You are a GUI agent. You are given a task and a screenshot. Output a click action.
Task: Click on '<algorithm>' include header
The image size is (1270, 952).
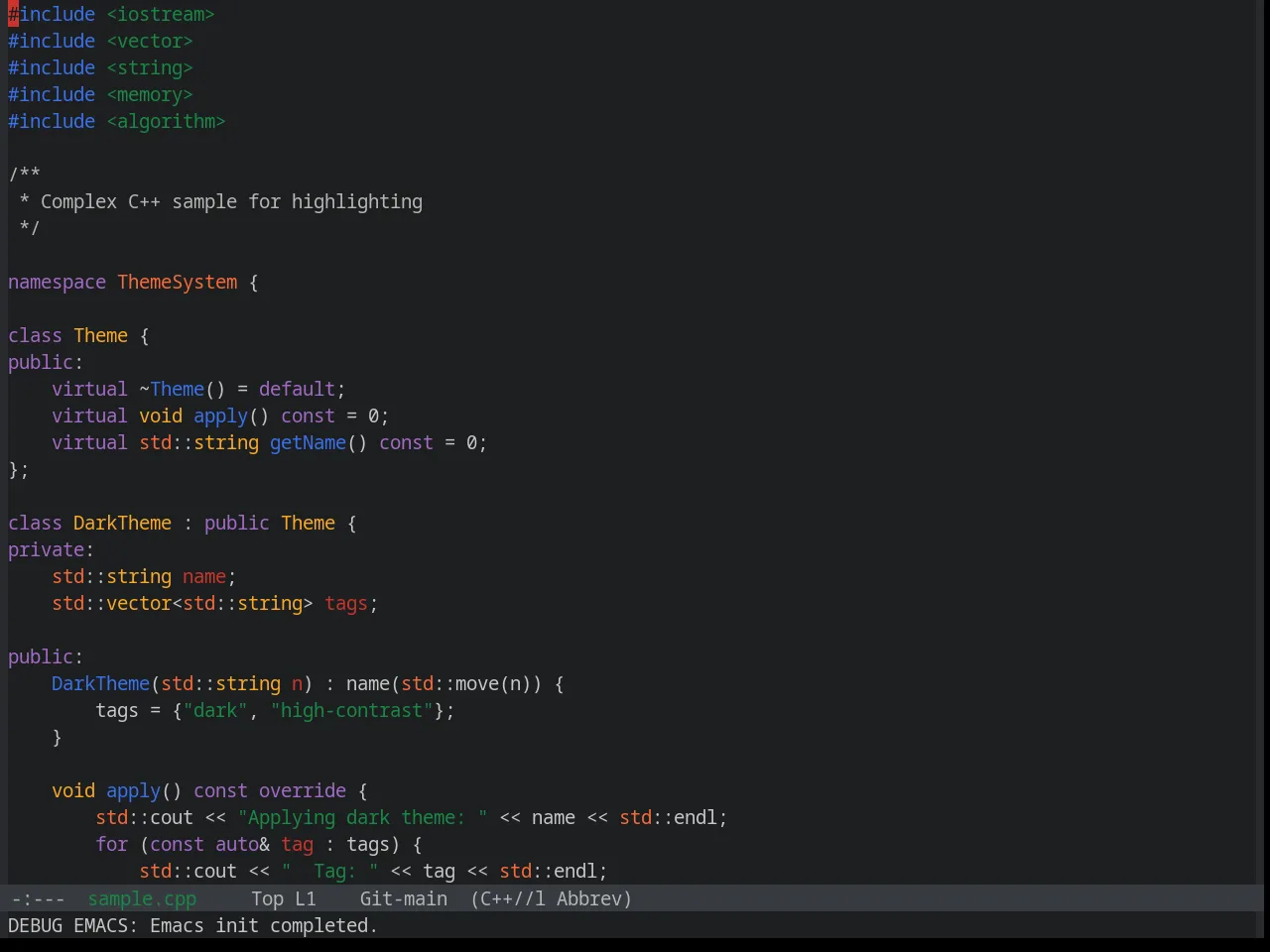166,121
